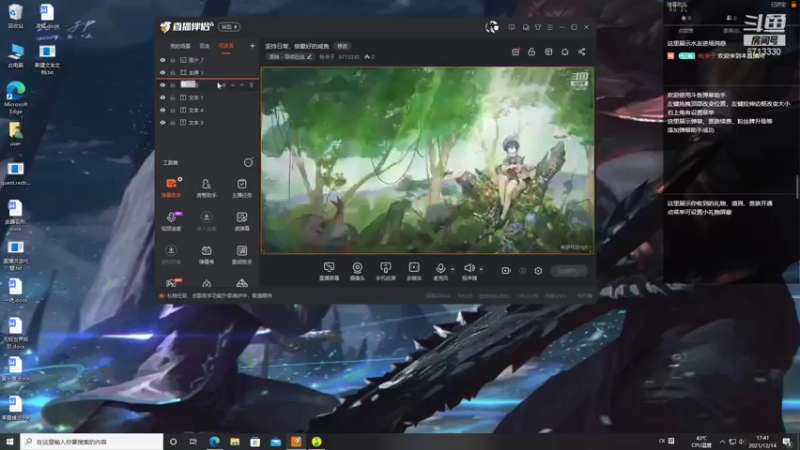Screen dimensions: 800x450
Task: Add a multimedia source
Action: click(414, 271)
